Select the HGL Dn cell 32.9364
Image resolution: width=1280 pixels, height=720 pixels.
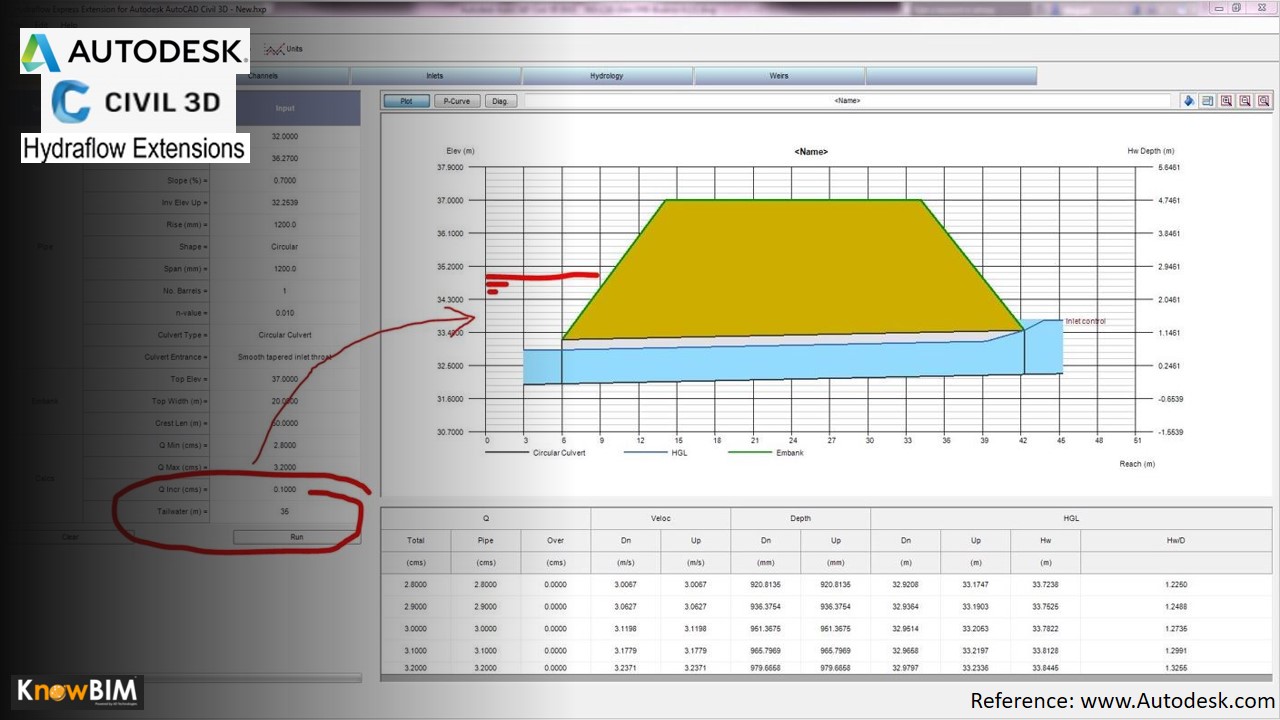[905, 607]
